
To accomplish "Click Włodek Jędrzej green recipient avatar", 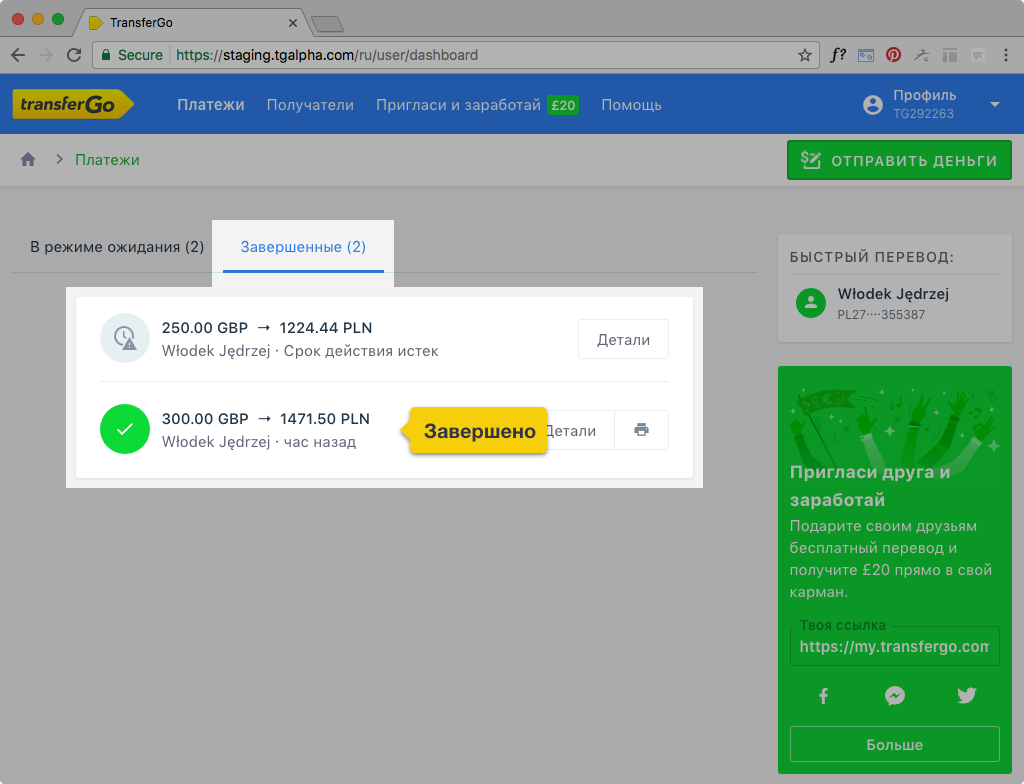I will click(x=811, y=303).
